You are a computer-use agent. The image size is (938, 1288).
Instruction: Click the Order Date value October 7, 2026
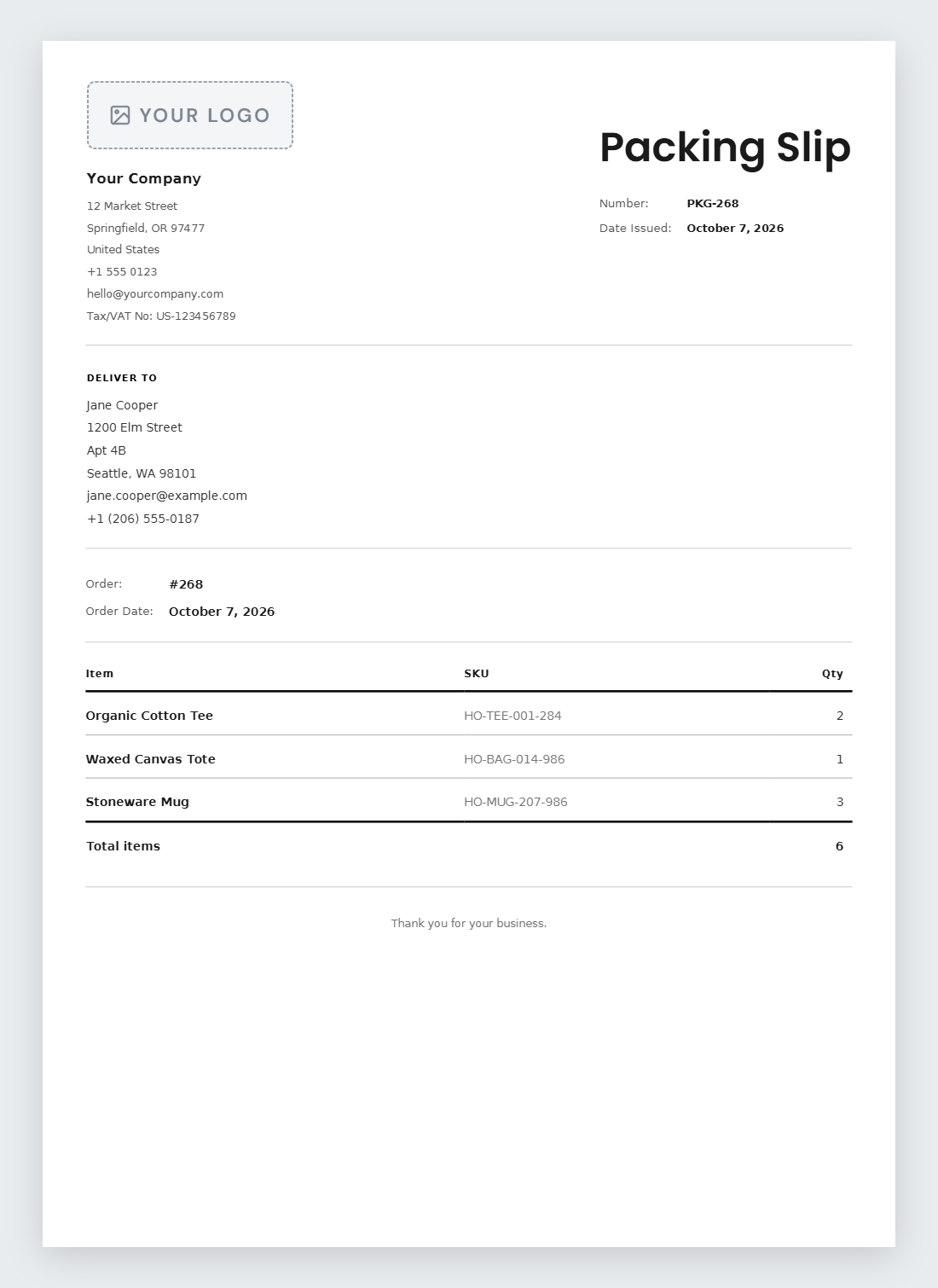click(x=222, y=612)
